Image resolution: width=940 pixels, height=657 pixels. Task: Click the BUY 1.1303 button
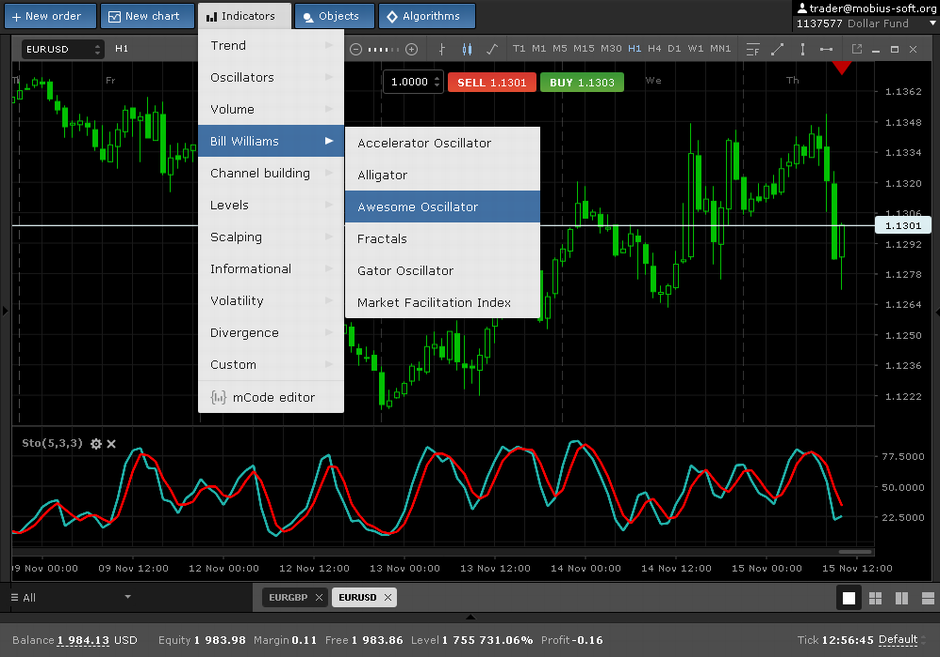(582, 83)
